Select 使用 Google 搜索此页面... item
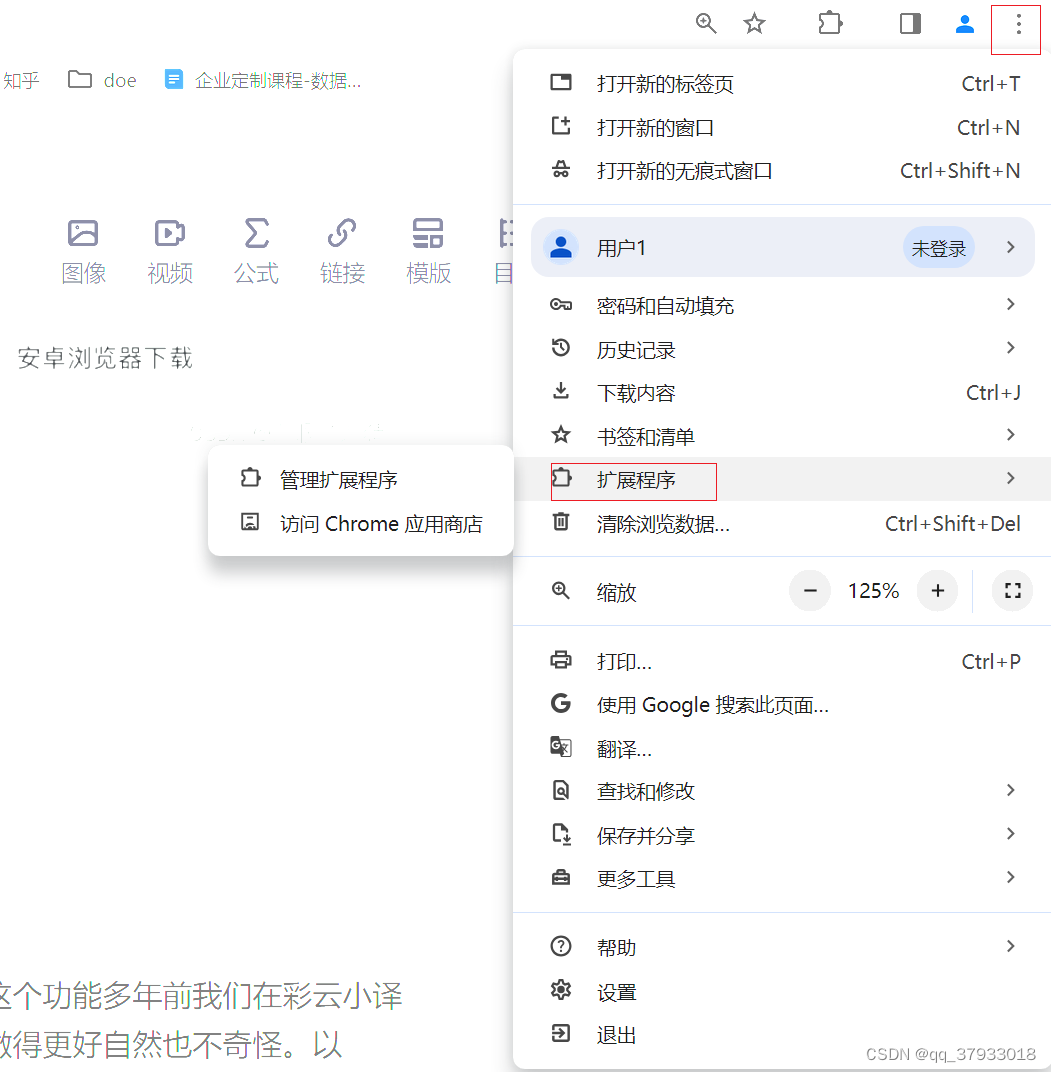This screenshot has width=1051, height=1072. (782, 704)
